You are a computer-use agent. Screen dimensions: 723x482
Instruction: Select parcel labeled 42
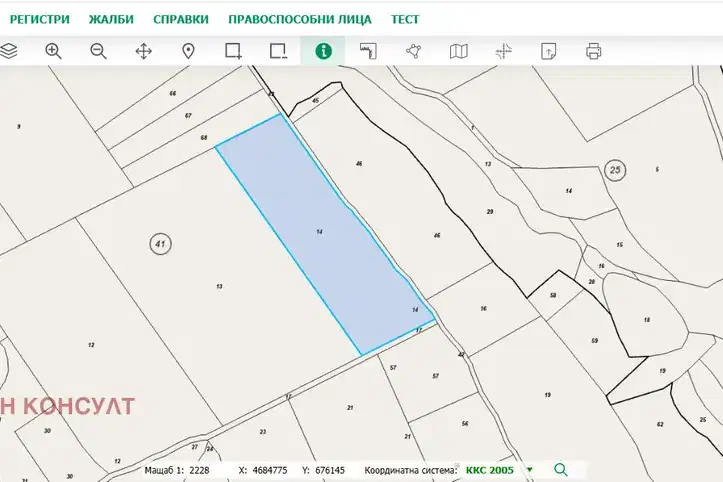tap(461, 355)
